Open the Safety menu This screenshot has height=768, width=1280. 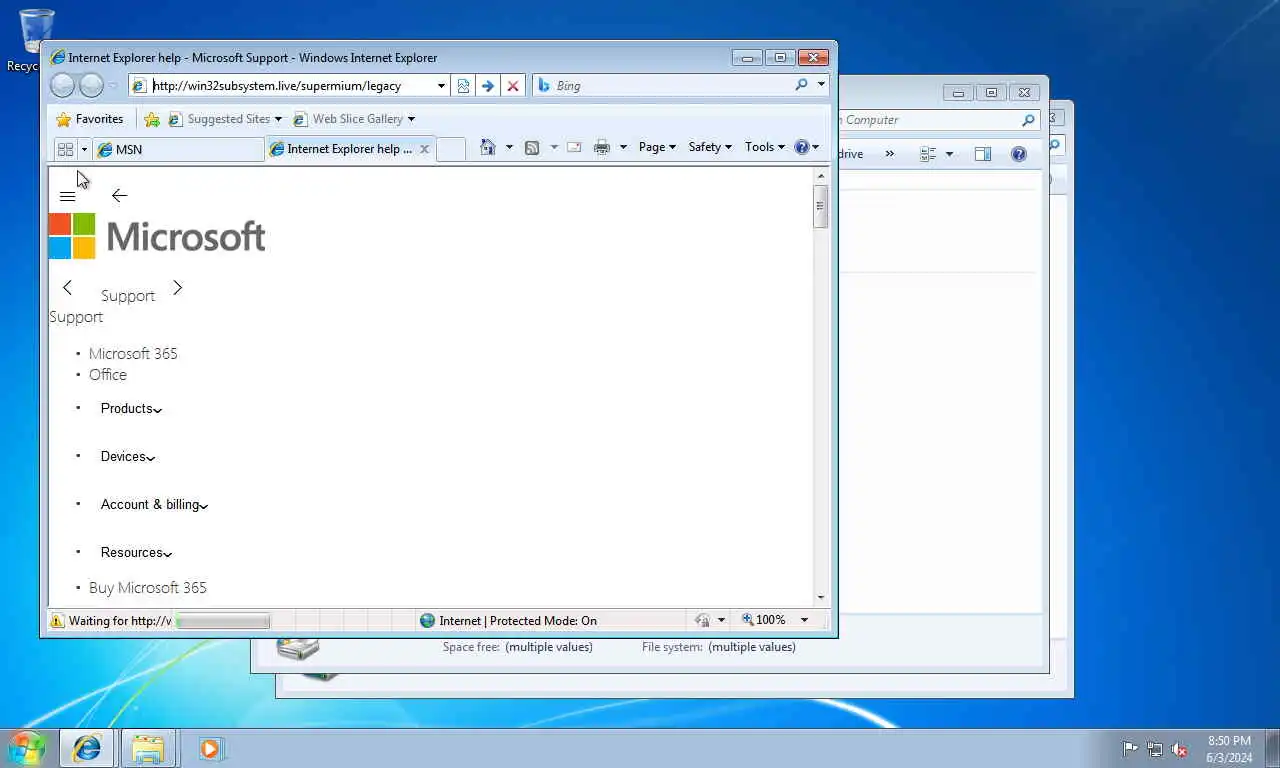710,147
